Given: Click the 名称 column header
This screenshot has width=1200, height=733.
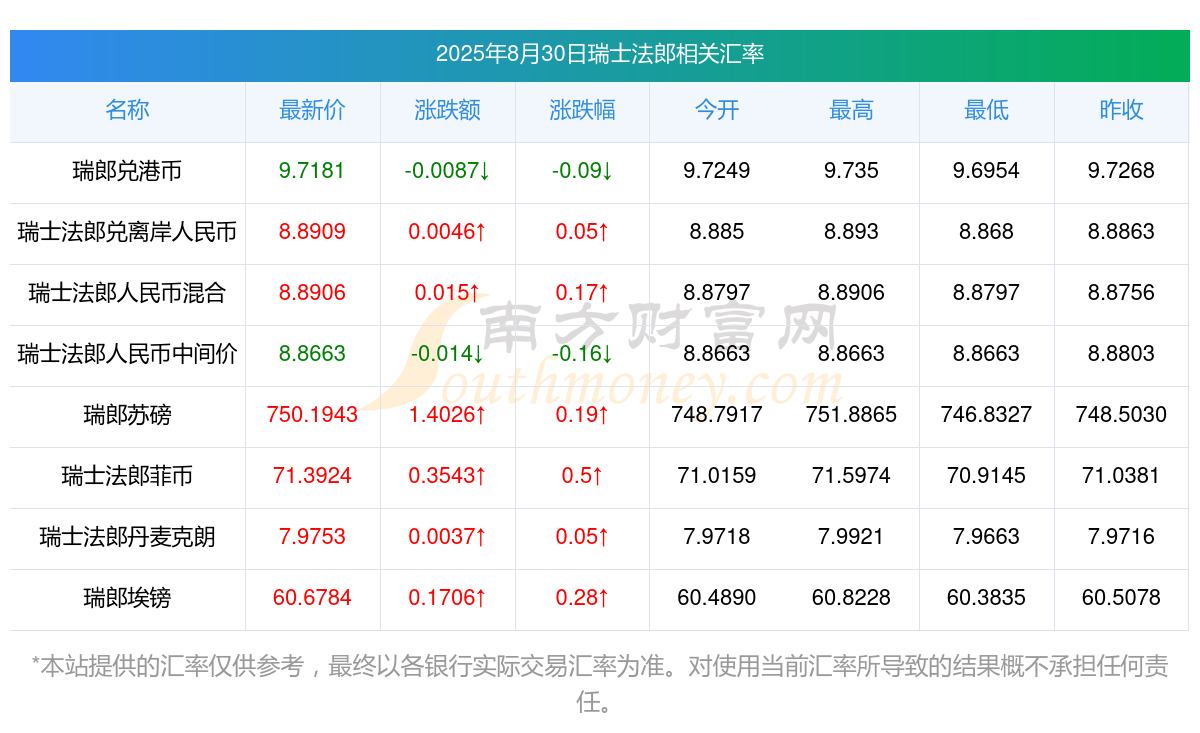Looking at the screenshot, I should pyautogui.click(x=127, y=110).
